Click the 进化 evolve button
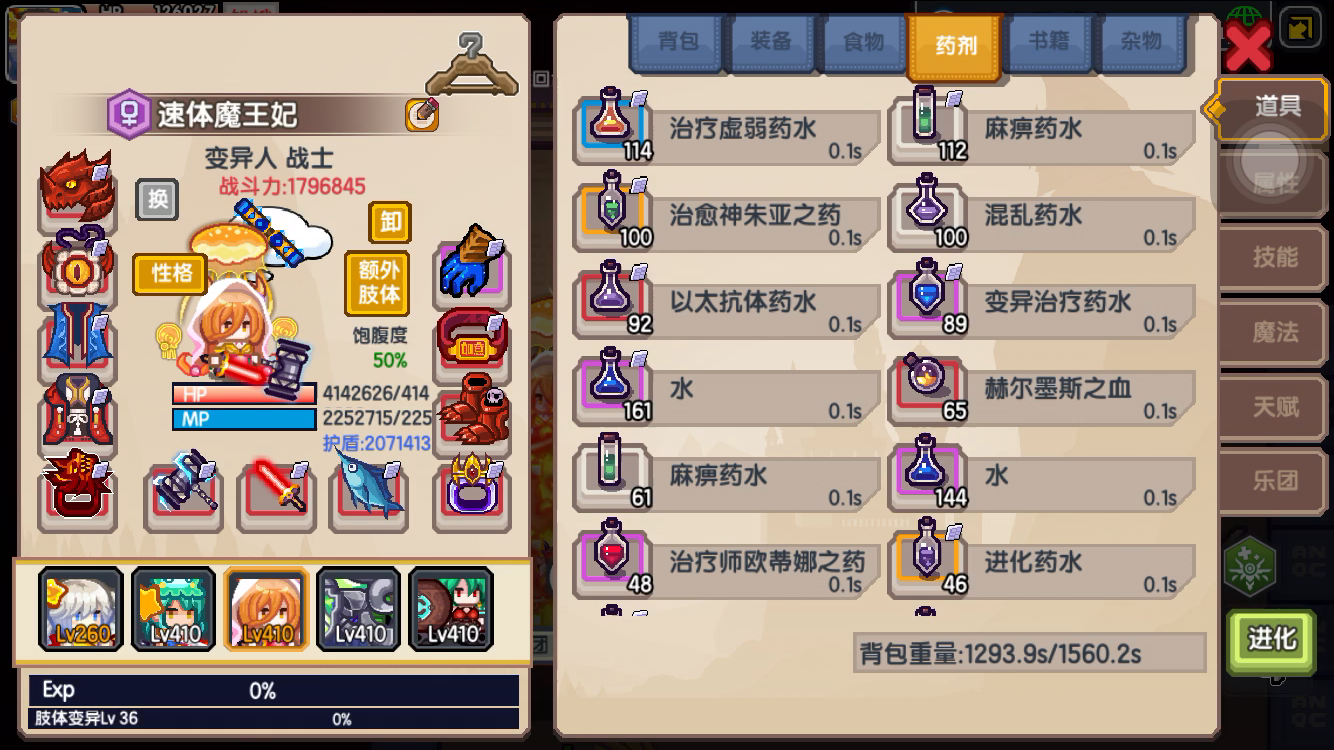Image resolution: width=1334 pixels, height=750 pixels. point(1271,638)
